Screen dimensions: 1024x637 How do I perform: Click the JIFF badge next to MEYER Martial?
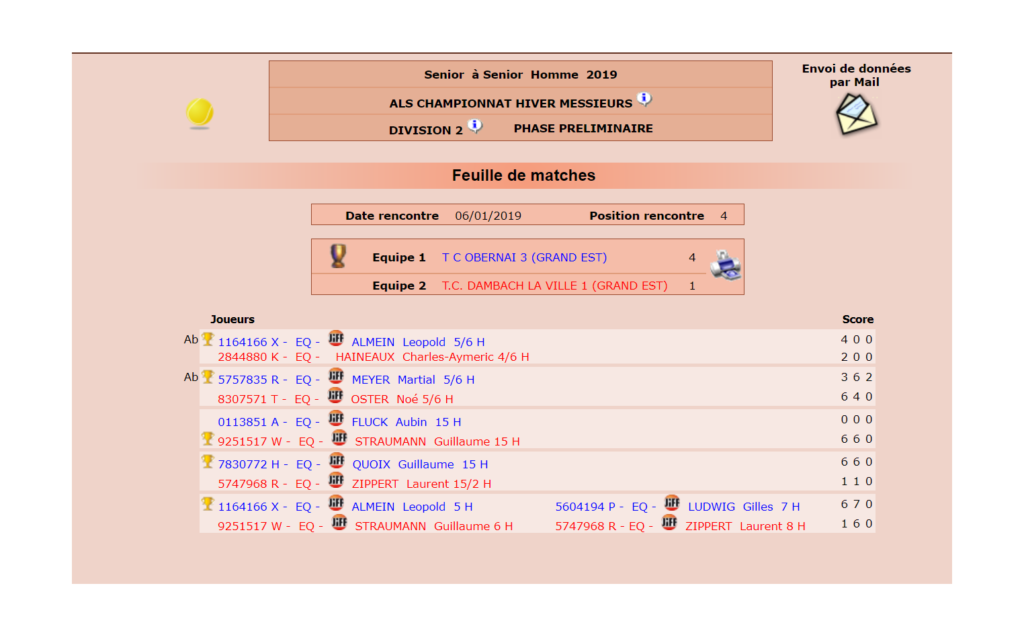coord(336,376)
